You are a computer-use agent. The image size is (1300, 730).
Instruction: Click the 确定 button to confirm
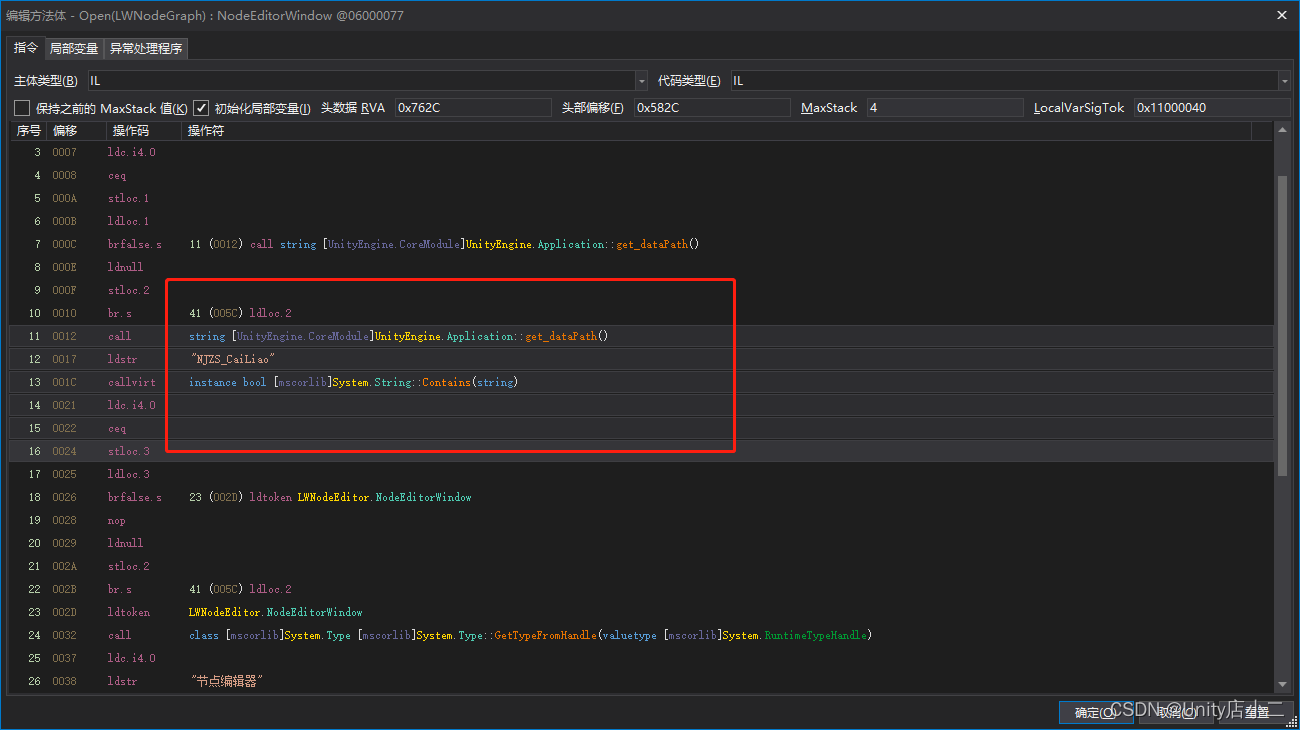coord(1095,711)
